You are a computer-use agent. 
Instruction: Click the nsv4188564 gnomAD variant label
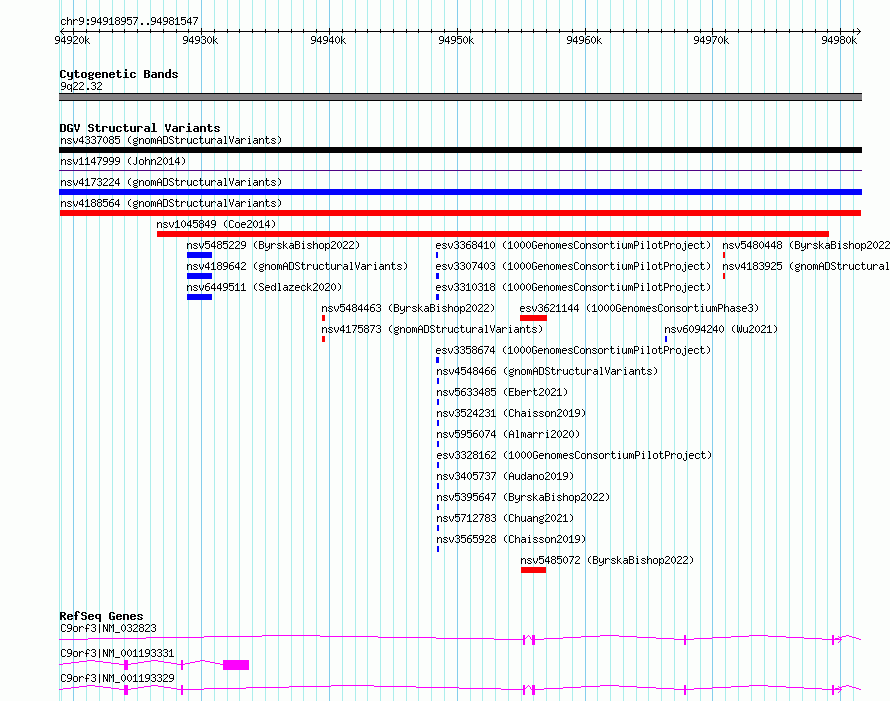(x=171, y=203)
